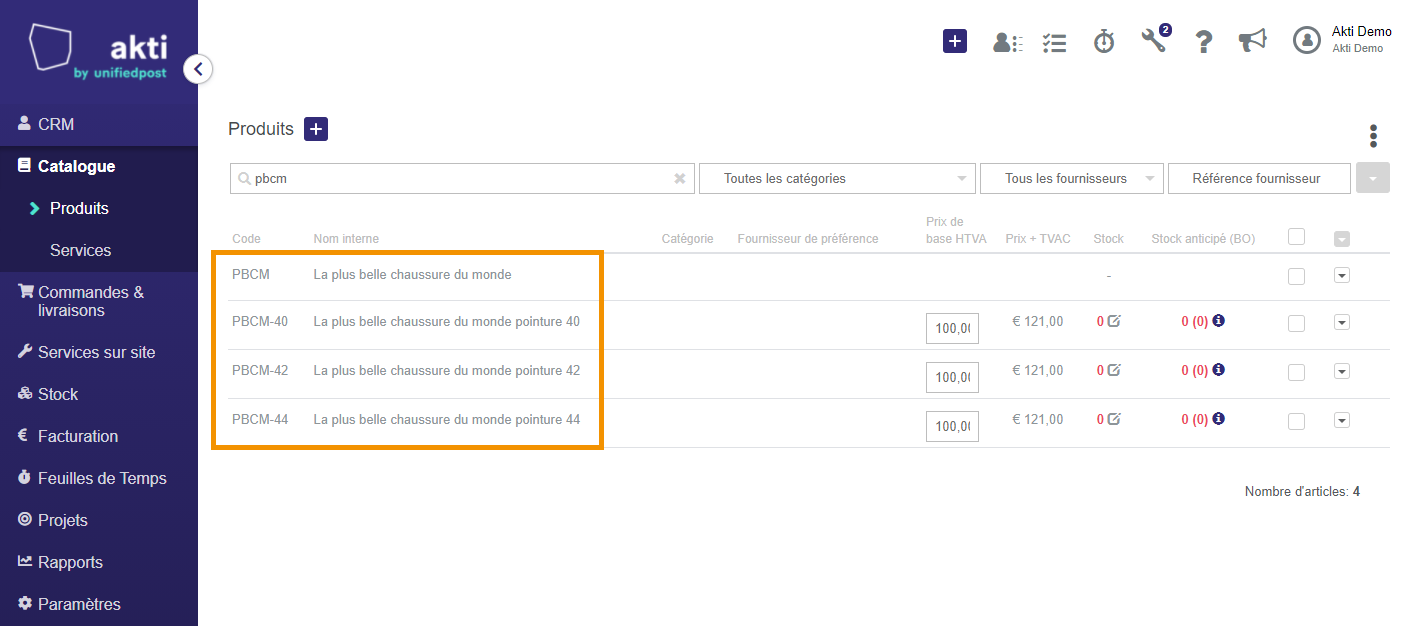
Task: Show anticipated stock info for PBCM-40
Action: pos(1219,321)
